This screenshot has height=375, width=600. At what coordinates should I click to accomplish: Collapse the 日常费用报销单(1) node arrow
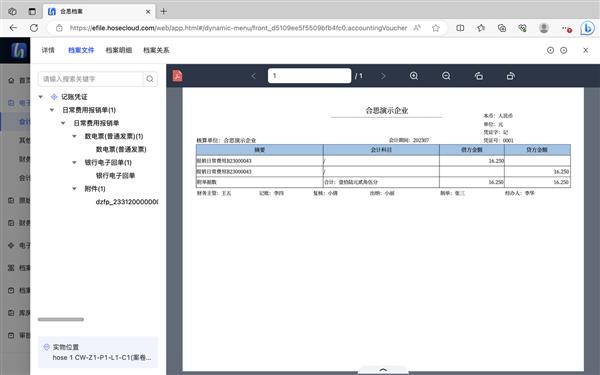[52, 110]
